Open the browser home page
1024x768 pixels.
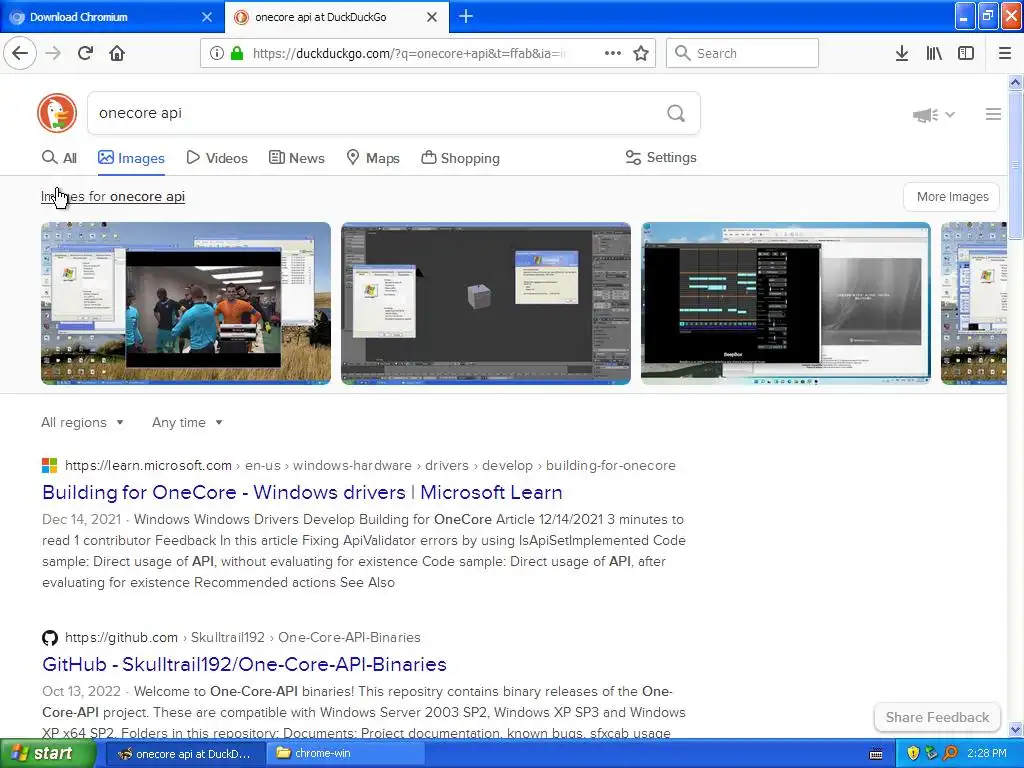pos(117,53)
